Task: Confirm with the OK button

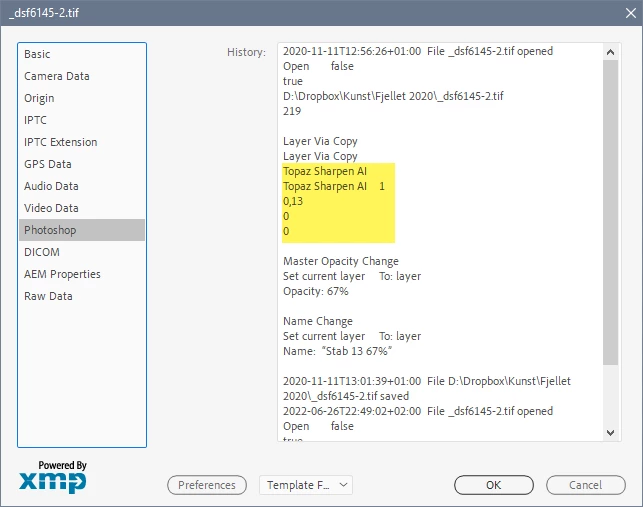Action: [494, 485]
